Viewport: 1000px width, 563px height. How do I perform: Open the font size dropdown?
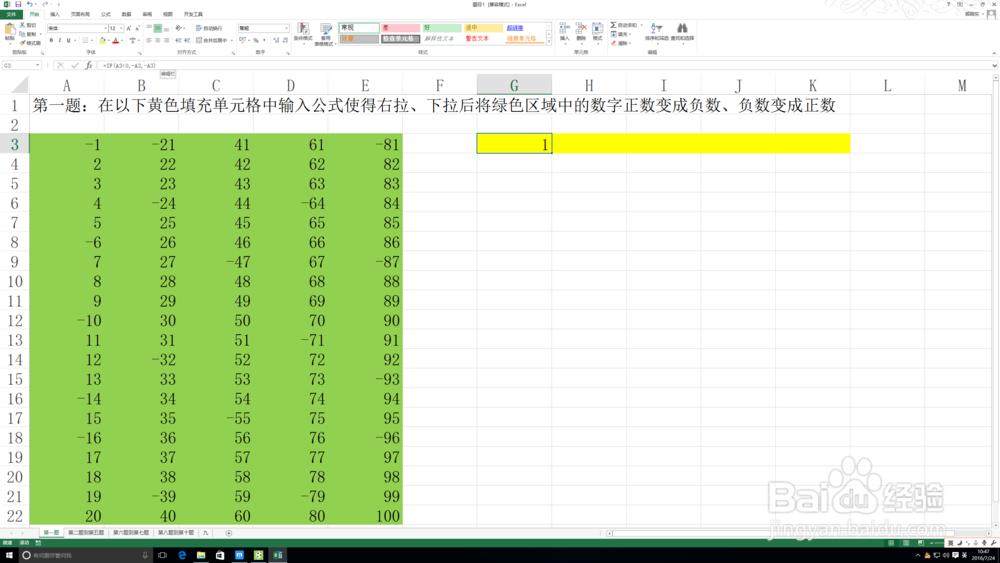(x=121, y=28)
